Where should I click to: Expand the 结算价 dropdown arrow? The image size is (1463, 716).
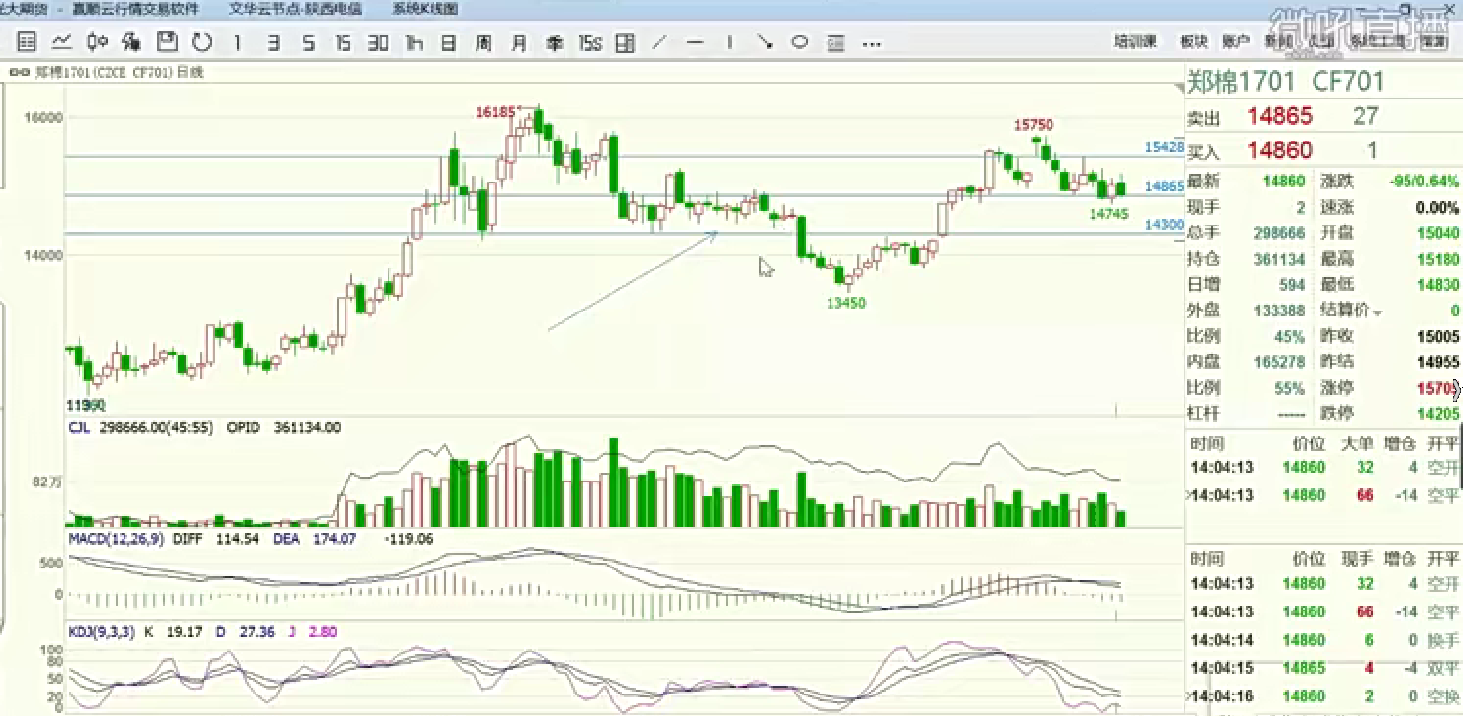(x=1378, y=312)
